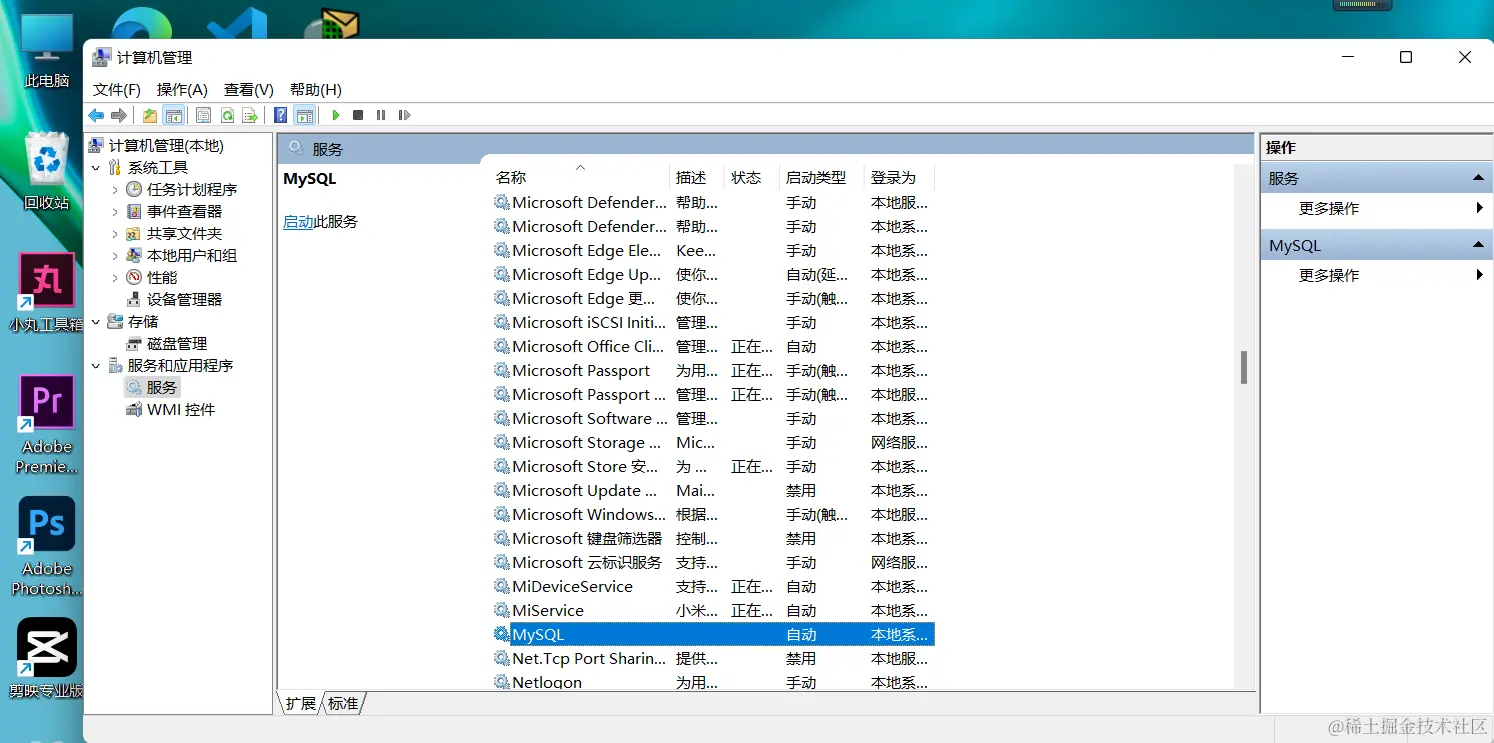Open the 帮助(H) menu
Screen dimensions: 1494x743
(316, 89)
